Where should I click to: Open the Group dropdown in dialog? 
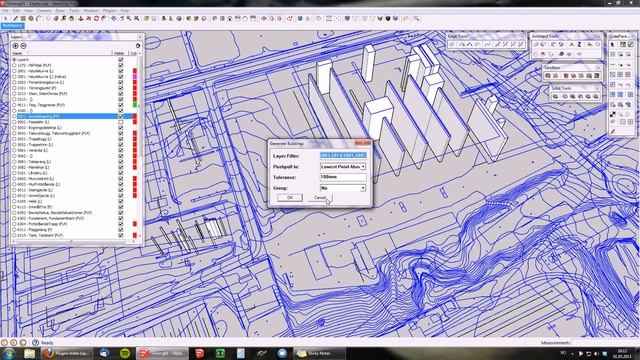(x=363, y=188)
